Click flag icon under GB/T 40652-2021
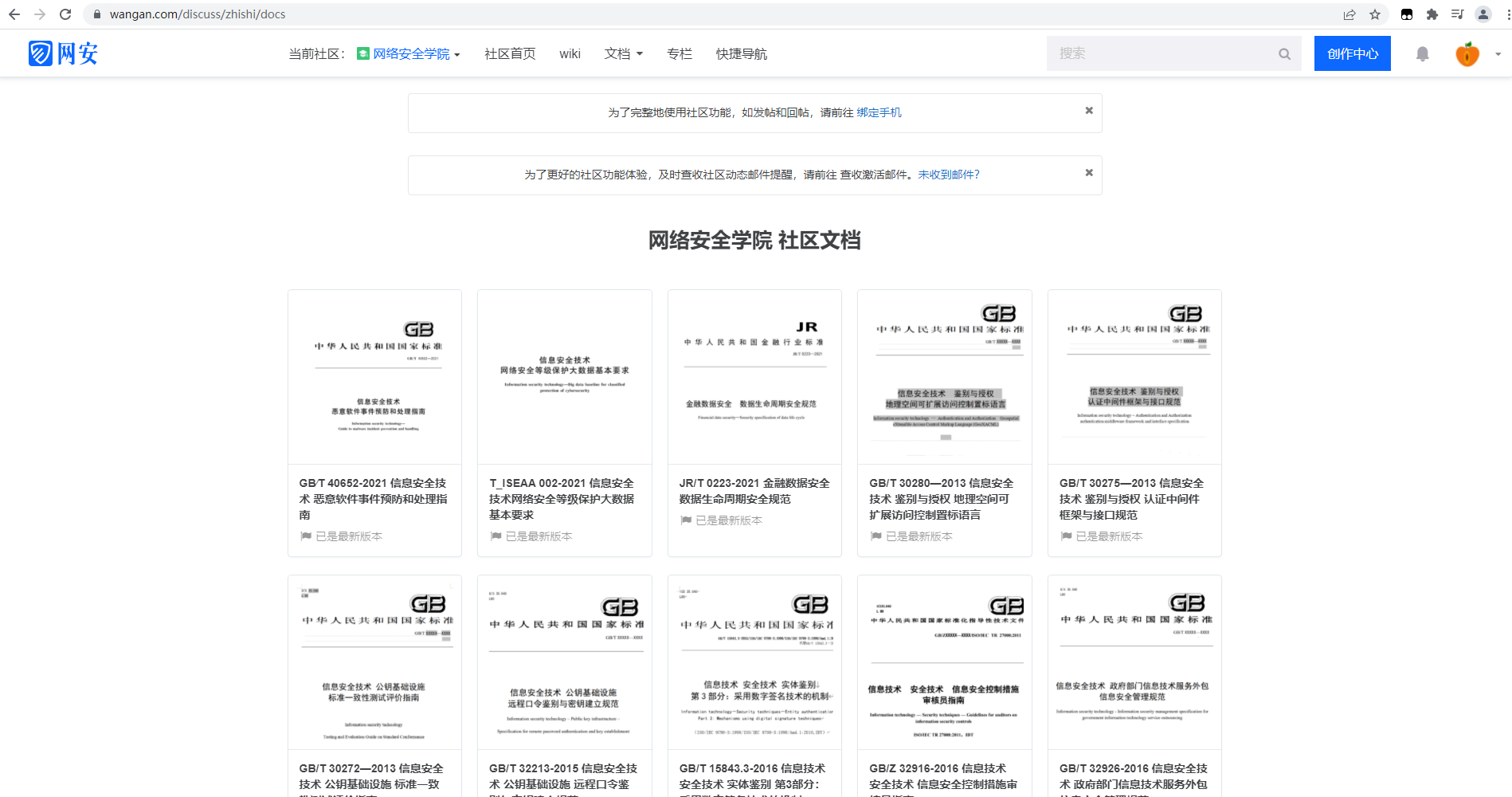 pos(306,536)
